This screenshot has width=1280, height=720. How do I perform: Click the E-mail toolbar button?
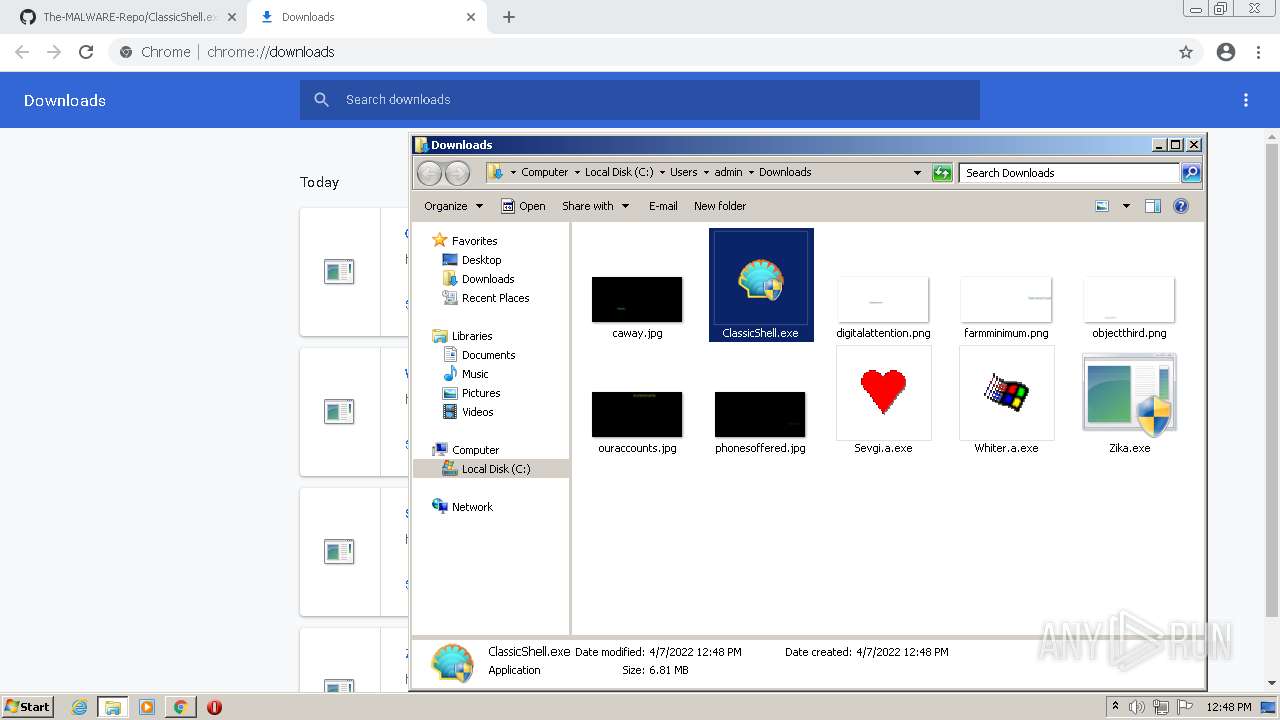(x=663, y=206)
